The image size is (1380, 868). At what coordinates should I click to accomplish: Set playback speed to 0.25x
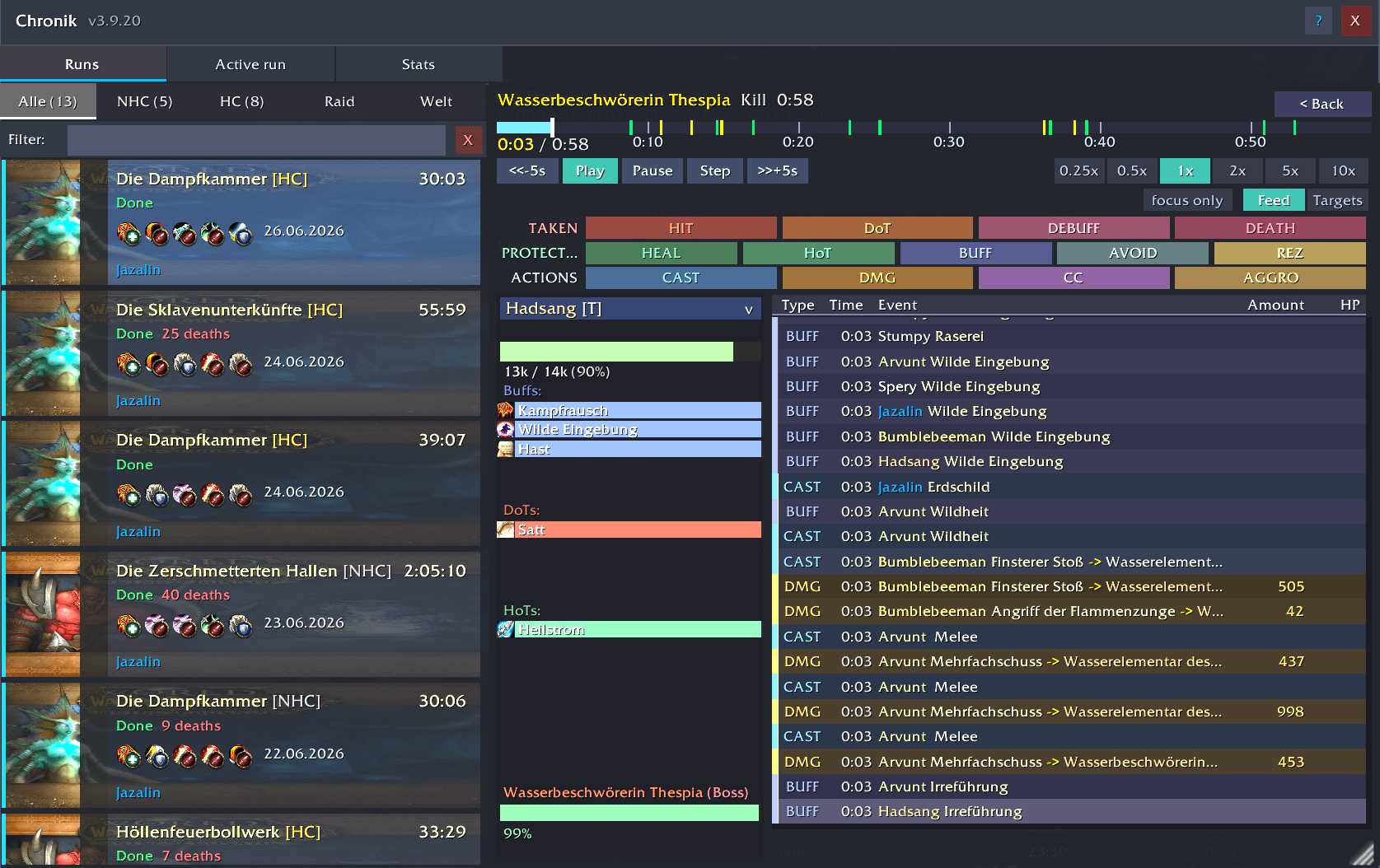[1079, 170]
